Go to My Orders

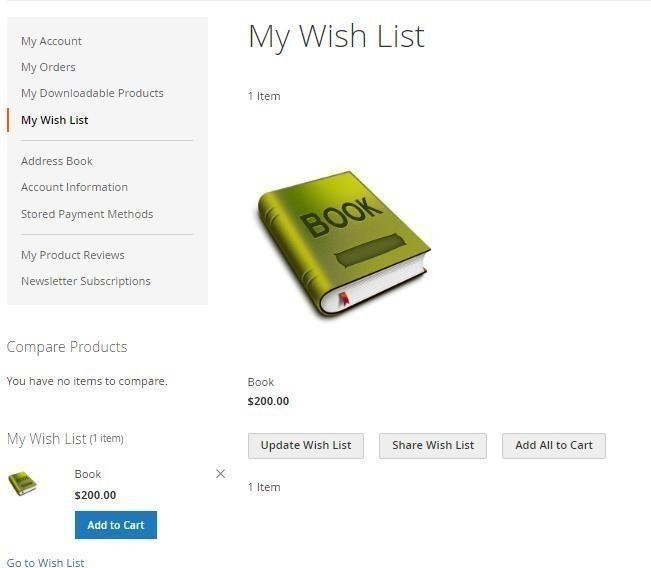pyautogui.click(x=48, y=67)
